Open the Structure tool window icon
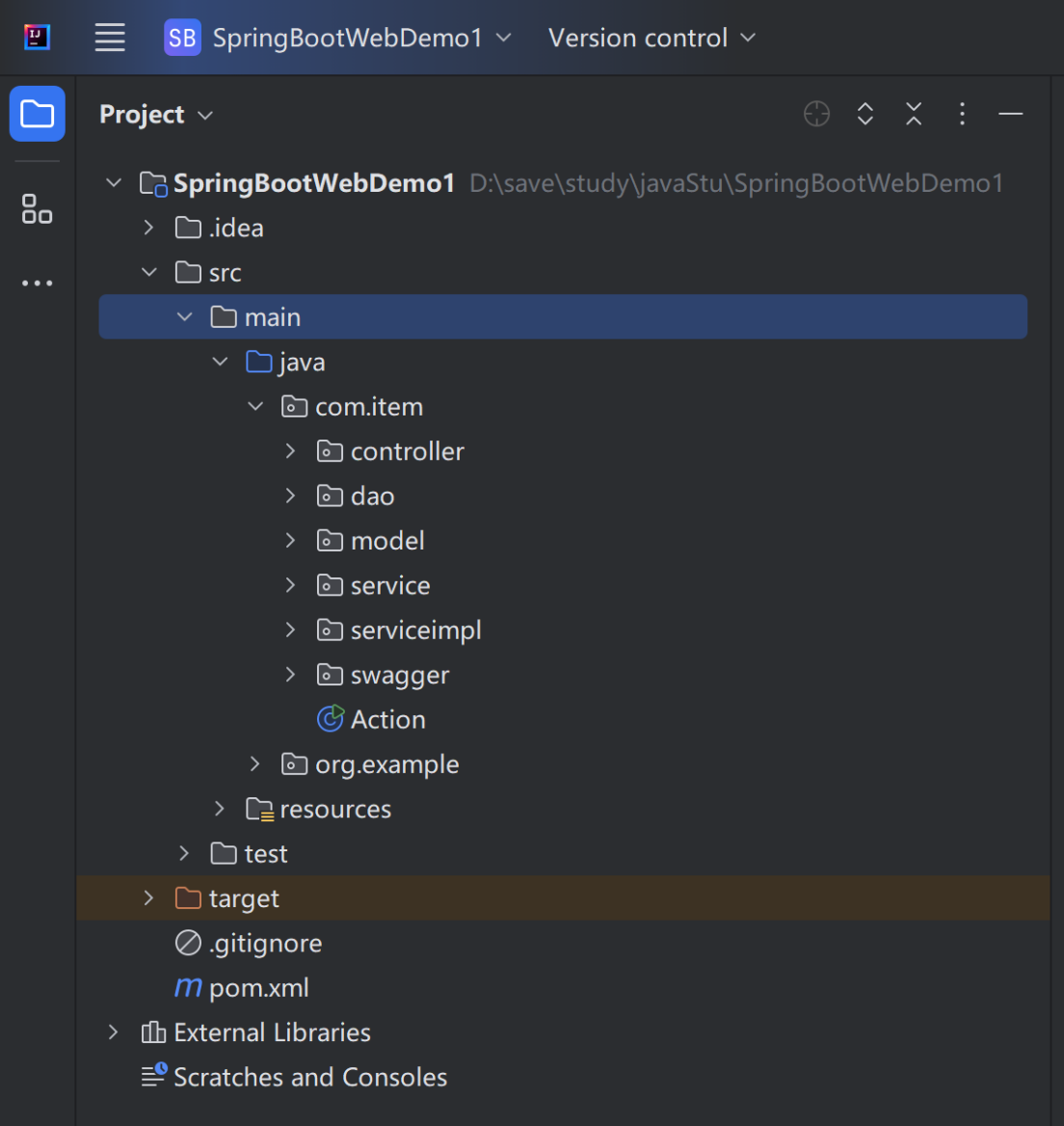The height and width of the screenshot is (1126, 1064). pos(38,209)
